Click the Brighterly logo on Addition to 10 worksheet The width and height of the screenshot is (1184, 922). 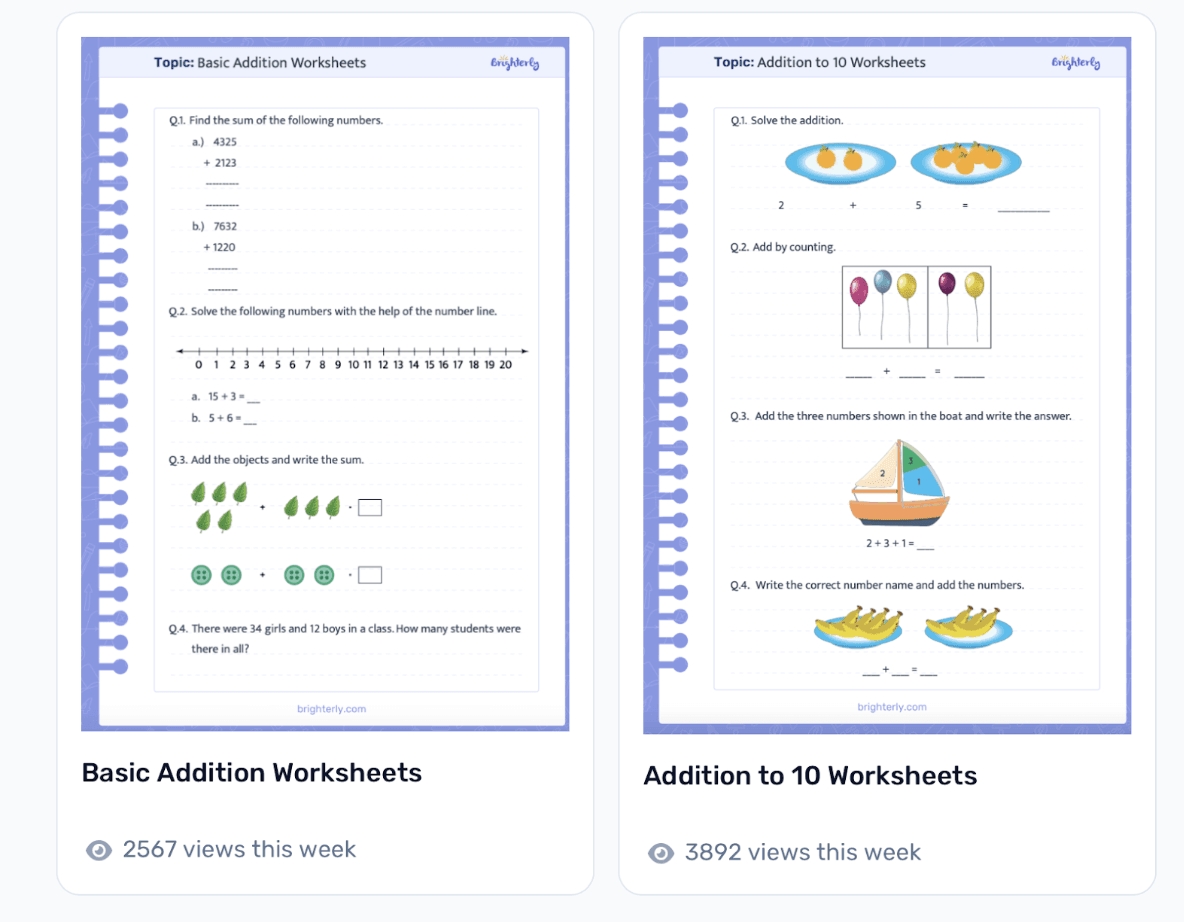click(1075, 63)
